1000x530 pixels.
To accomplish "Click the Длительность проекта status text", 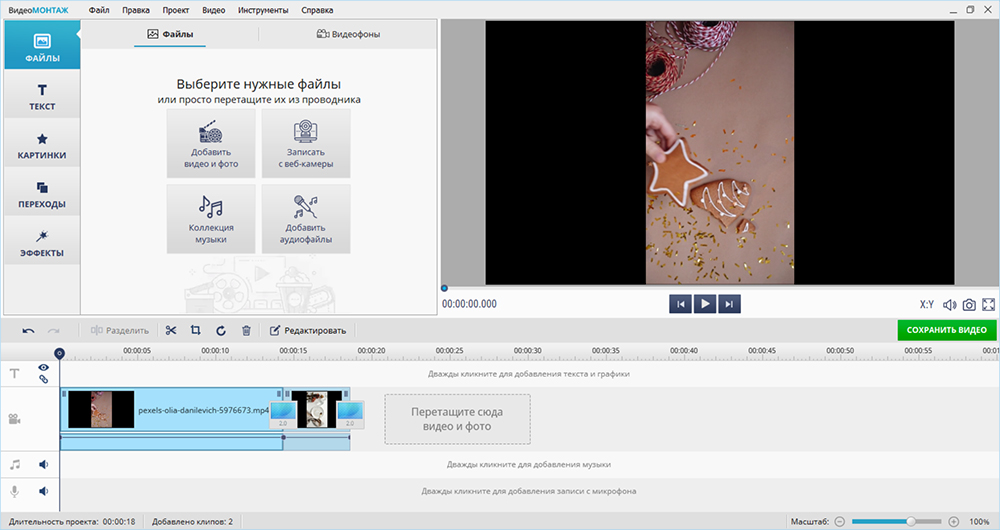I will pos(72,522).
